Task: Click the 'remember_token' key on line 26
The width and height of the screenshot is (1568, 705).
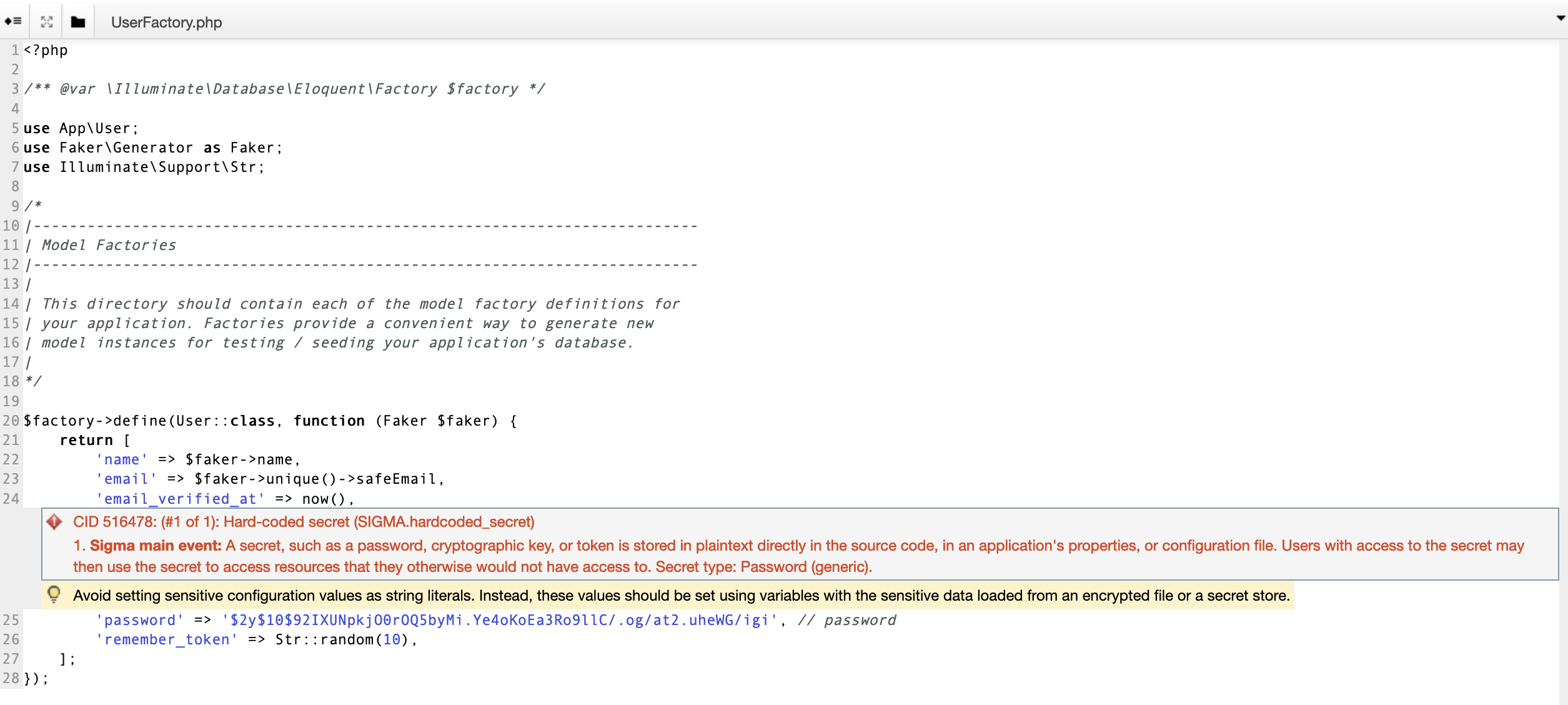Action: [167, 639]
